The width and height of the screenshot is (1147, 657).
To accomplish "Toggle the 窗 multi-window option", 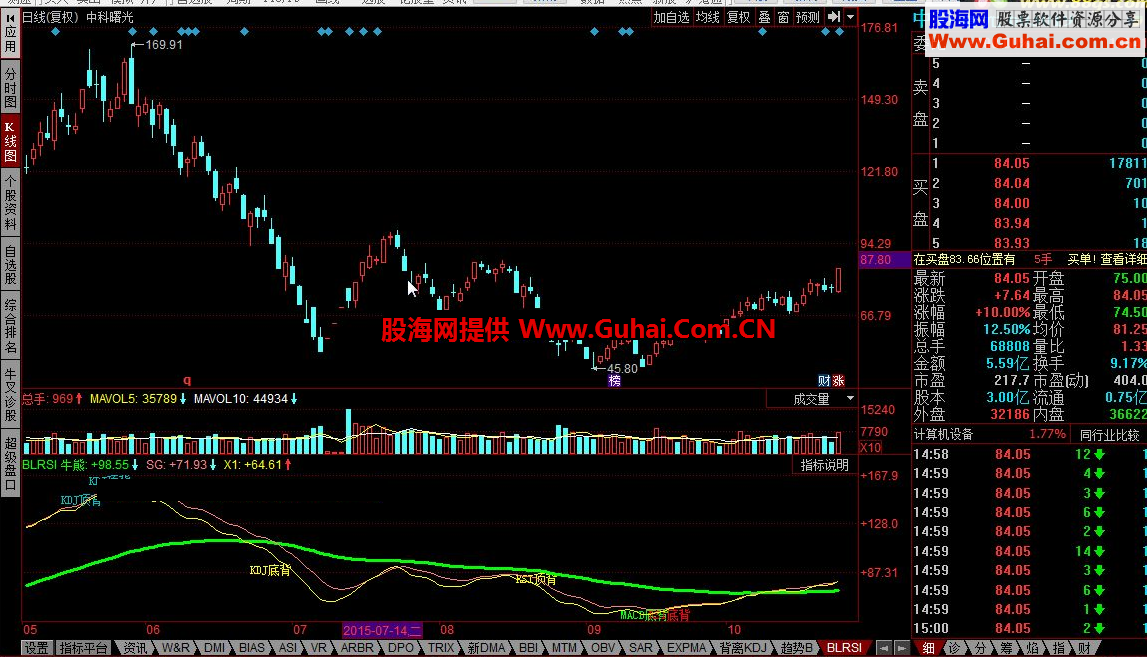I will click(x=783, y=18).
